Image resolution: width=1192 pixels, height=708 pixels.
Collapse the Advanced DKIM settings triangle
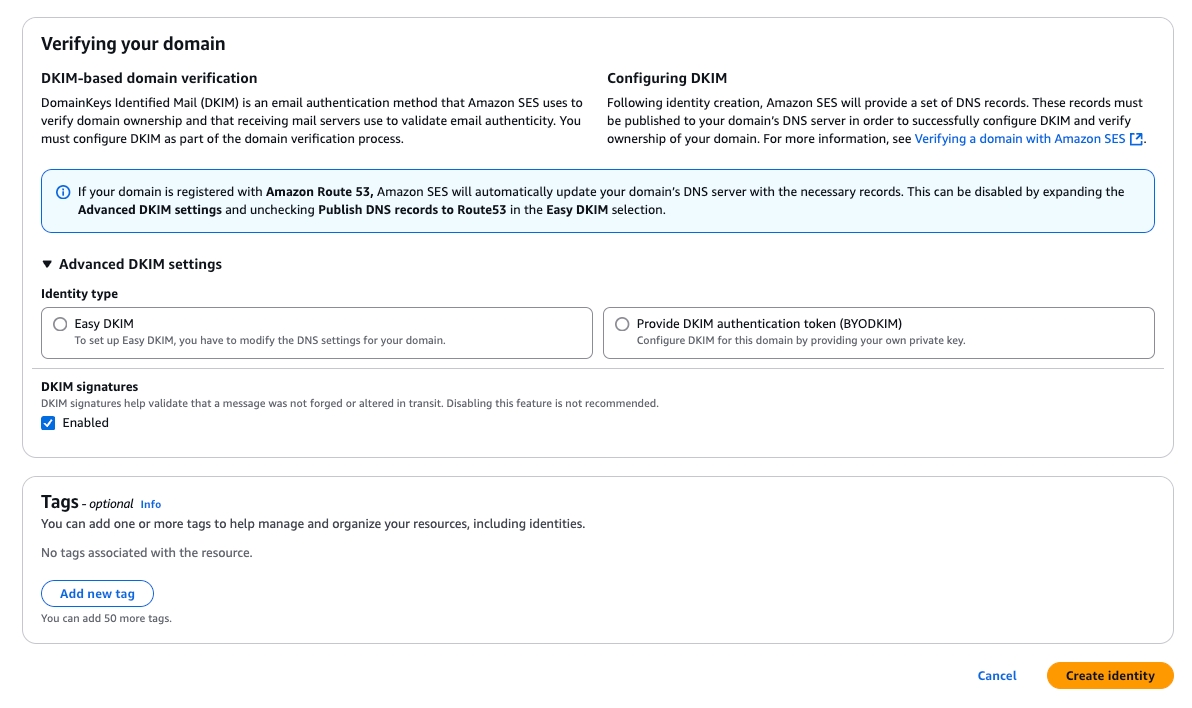click(x=47, y=264)
